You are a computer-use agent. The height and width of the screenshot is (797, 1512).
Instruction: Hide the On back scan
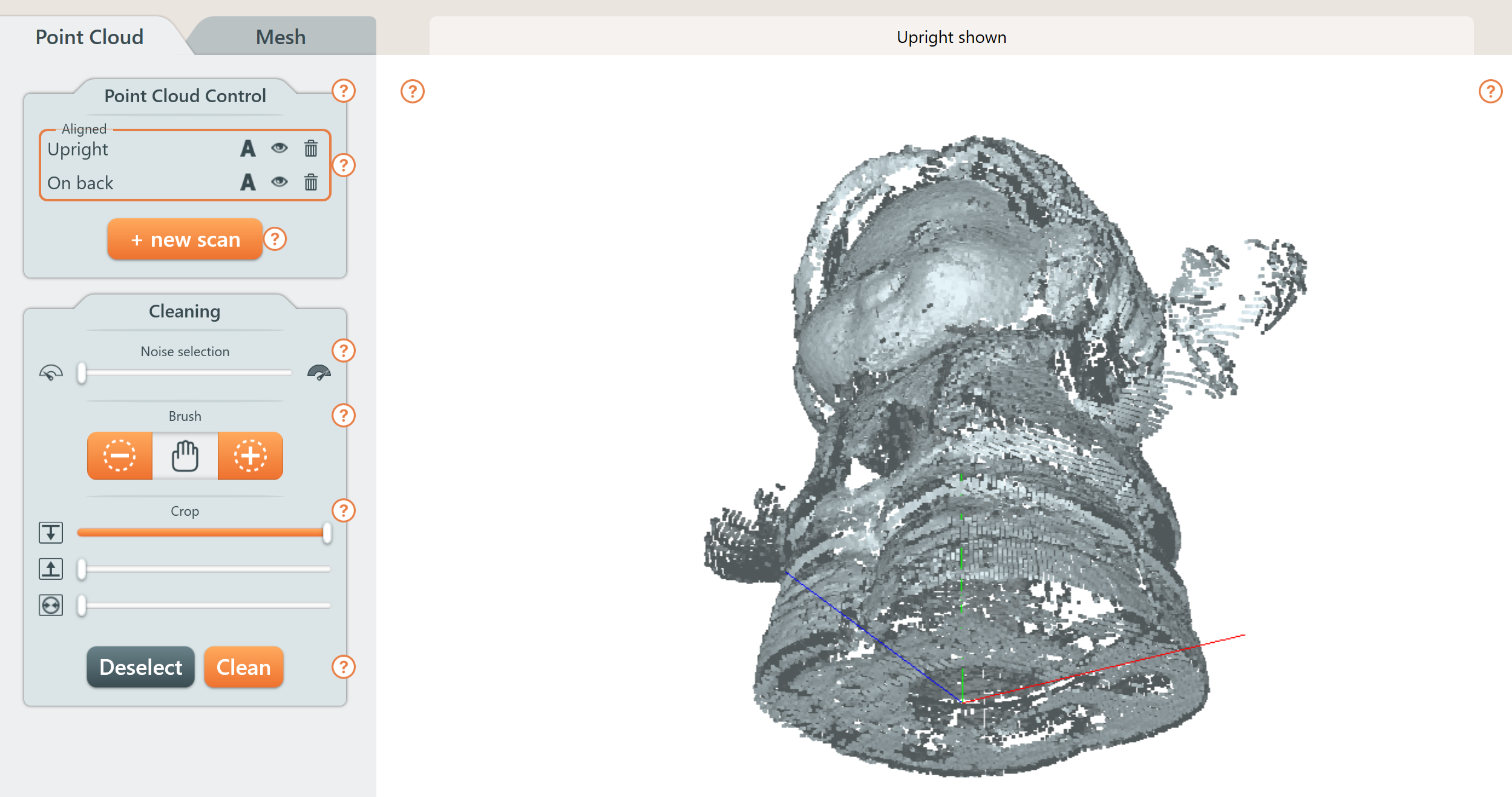(x=280, y=183)
